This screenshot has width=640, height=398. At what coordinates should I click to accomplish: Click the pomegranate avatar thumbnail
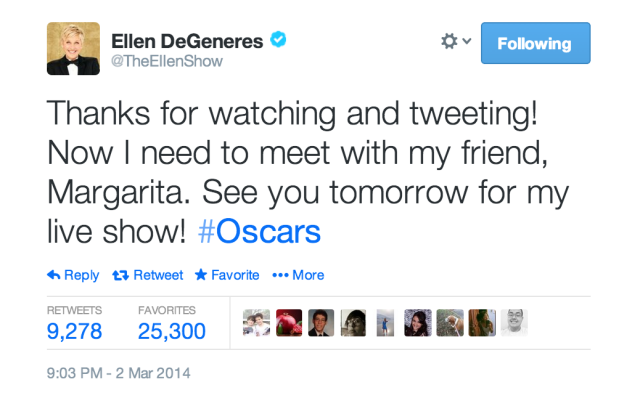[289, 323]
